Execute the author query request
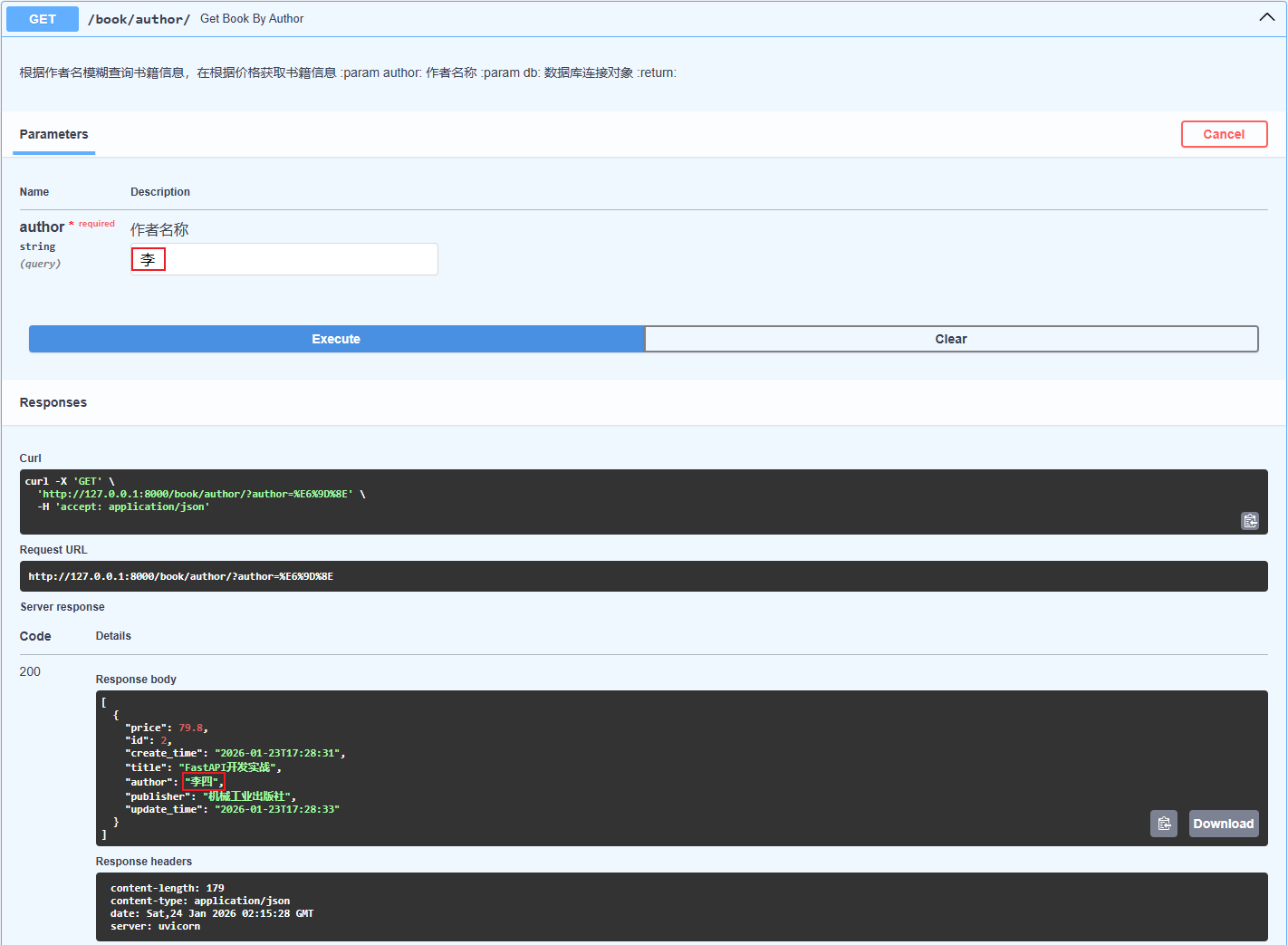Image resolution: width=1288 pixels, height=945 pixels. pyautogui.click(x=336, y=339)
